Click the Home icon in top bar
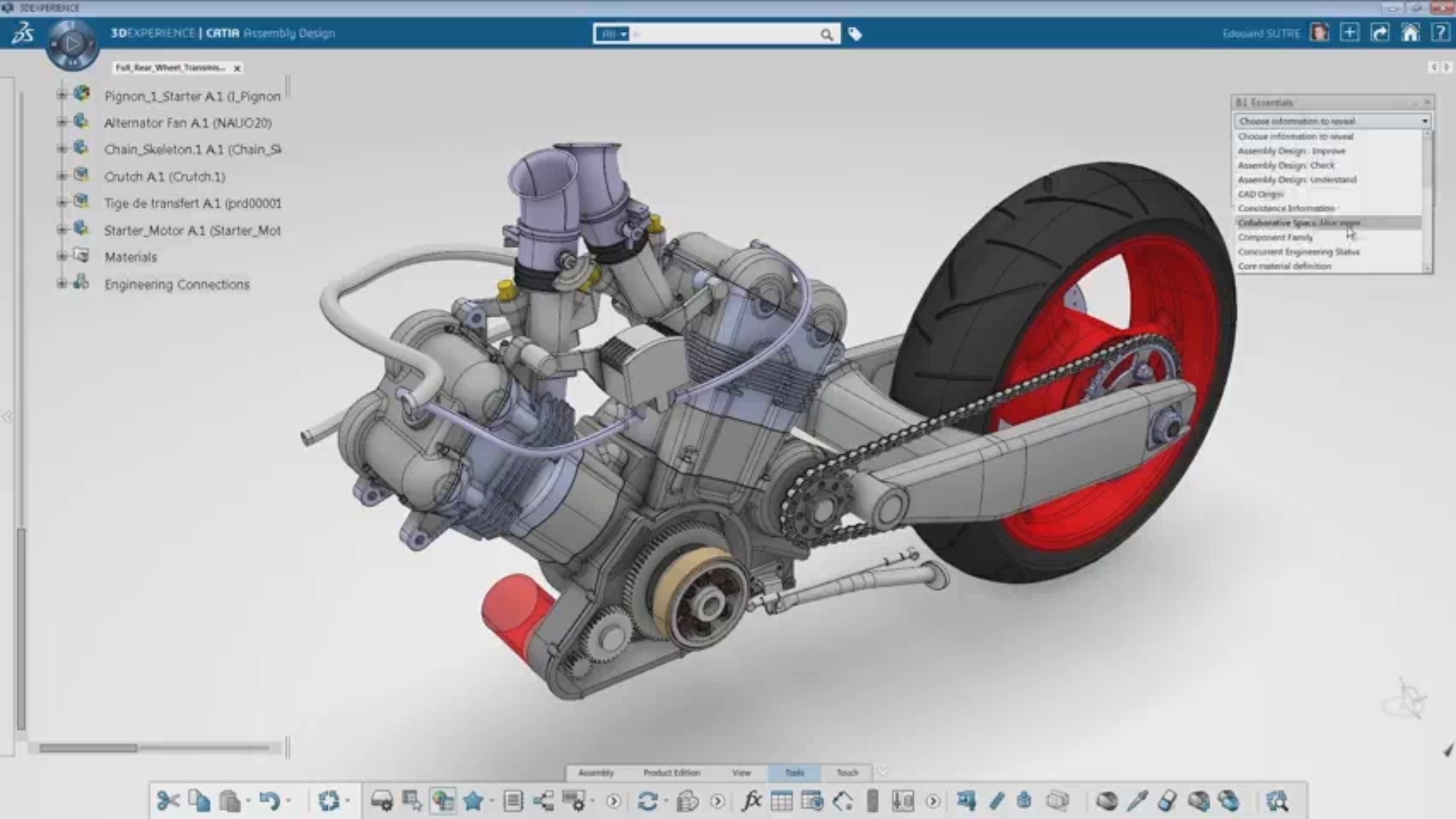This screenshot has width=1456, height=819. 1410,33
